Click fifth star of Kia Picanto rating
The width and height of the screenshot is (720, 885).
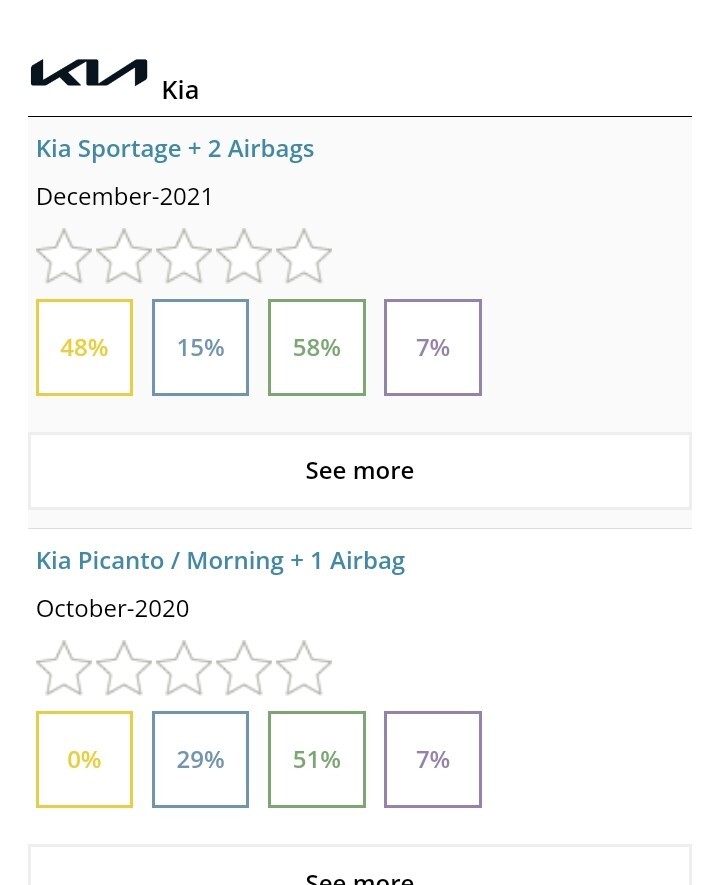tap(304, 668)
